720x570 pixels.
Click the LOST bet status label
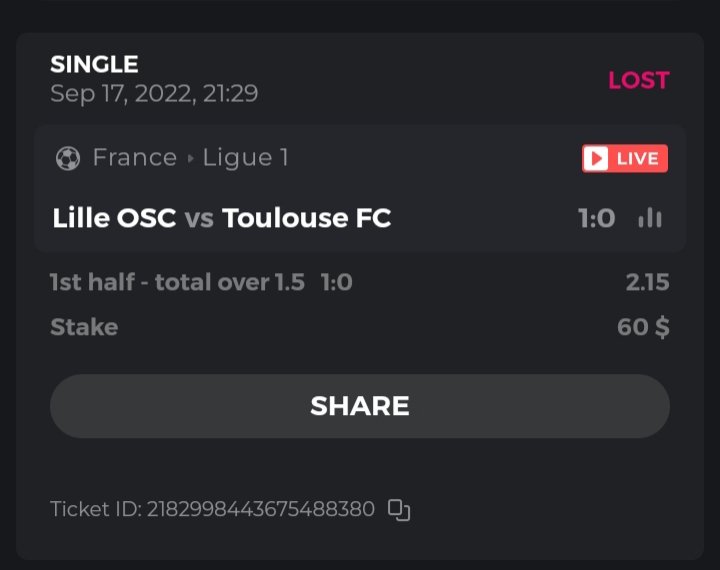point(638,80)
